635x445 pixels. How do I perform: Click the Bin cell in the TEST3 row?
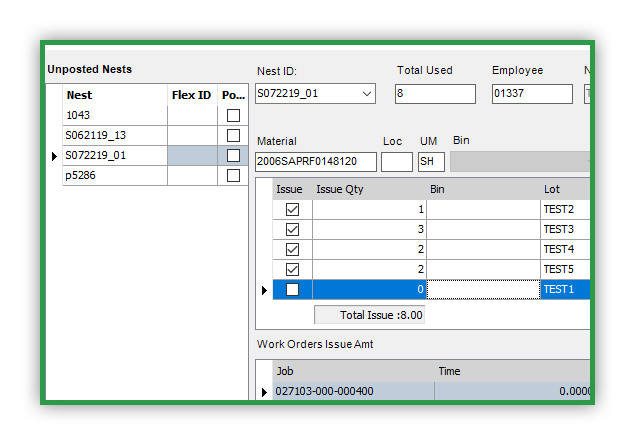pyautogui.click(x=483, y=230)
